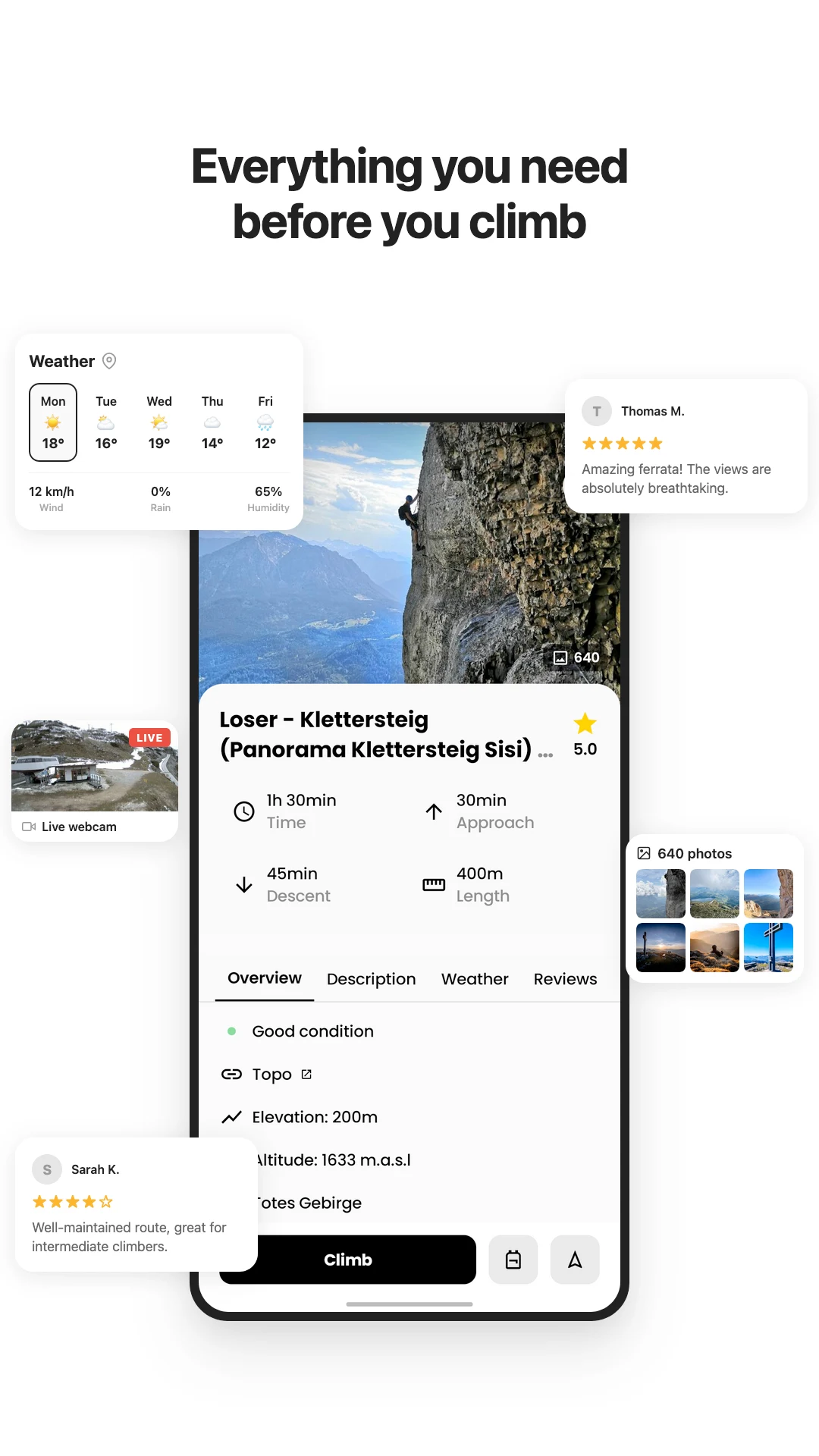Click the chain link icon beside Topo
819x1456 pixels.
coord(231,1075)
